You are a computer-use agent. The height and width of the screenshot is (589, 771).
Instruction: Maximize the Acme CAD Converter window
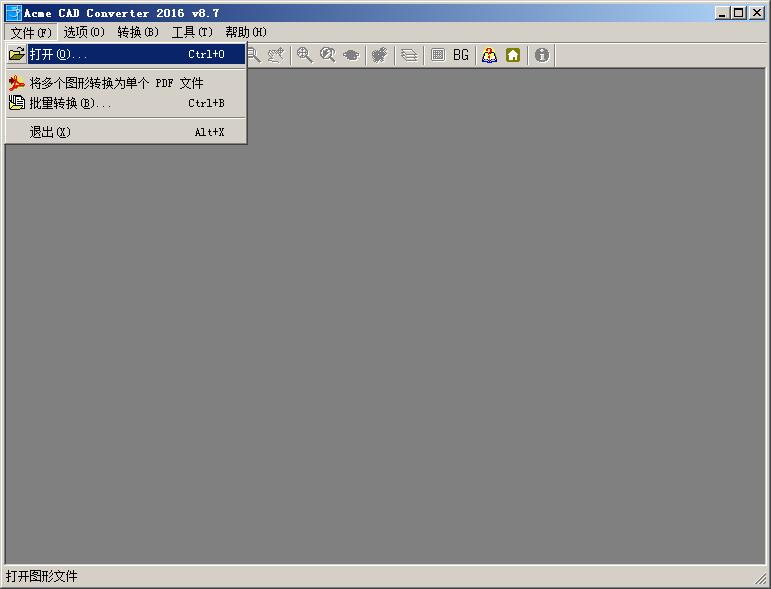point(739,13)
